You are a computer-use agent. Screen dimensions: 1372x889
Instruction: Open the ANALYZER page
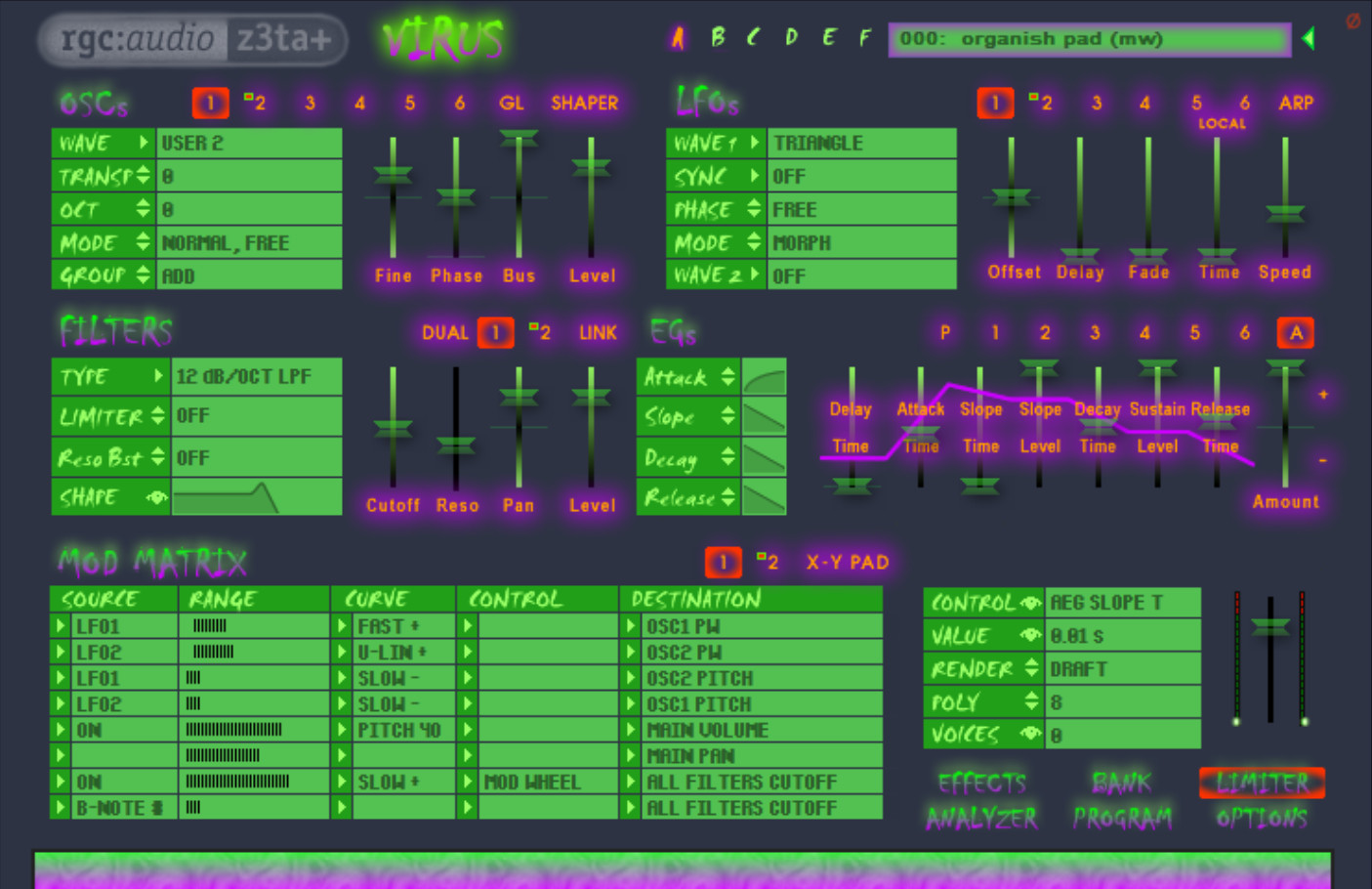click(x=981, y=818)
